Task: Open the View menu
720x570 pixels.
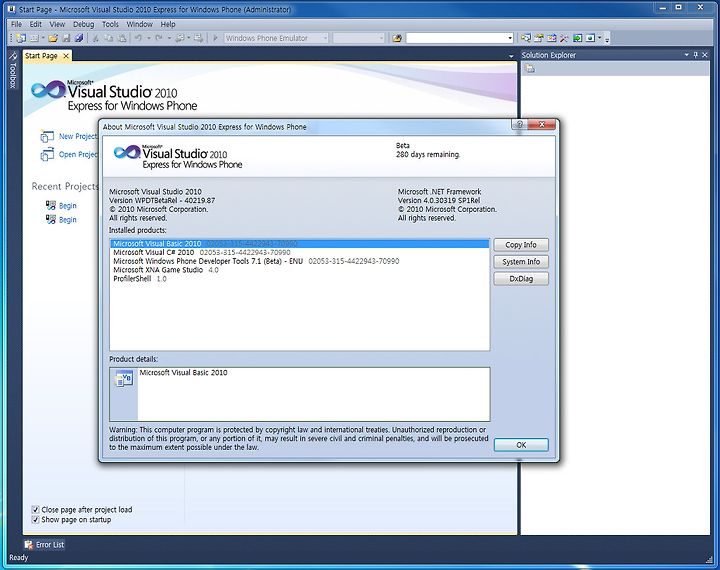Action: 57,24
